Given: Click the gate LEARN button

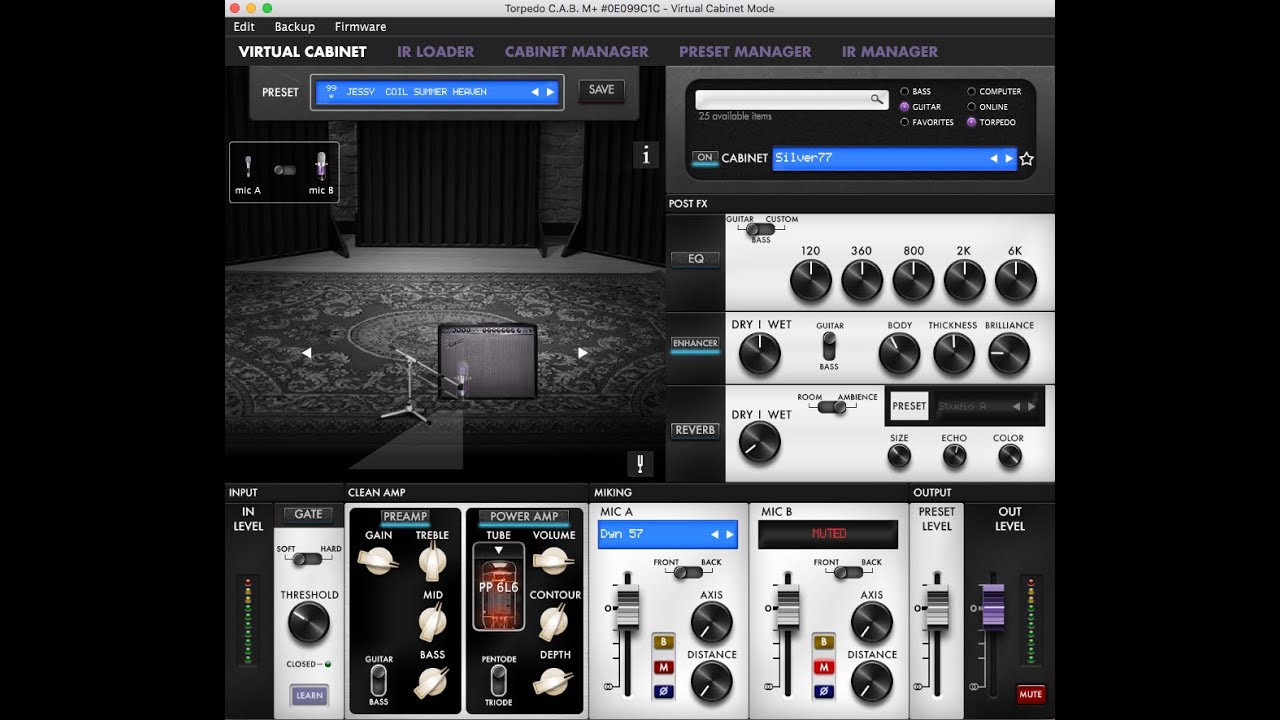Looking at the screenshot, I should click(x=309, y=695).
